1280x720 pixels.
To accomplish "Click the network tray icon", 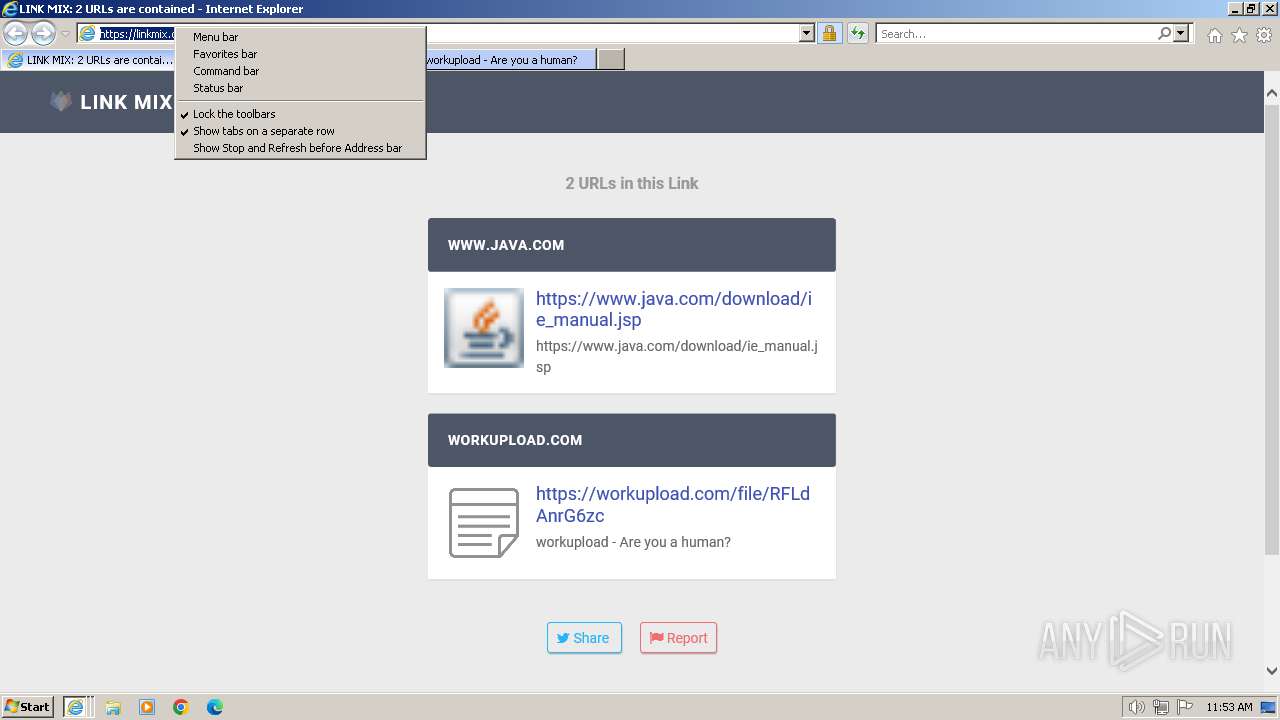I will [1161, 707].
